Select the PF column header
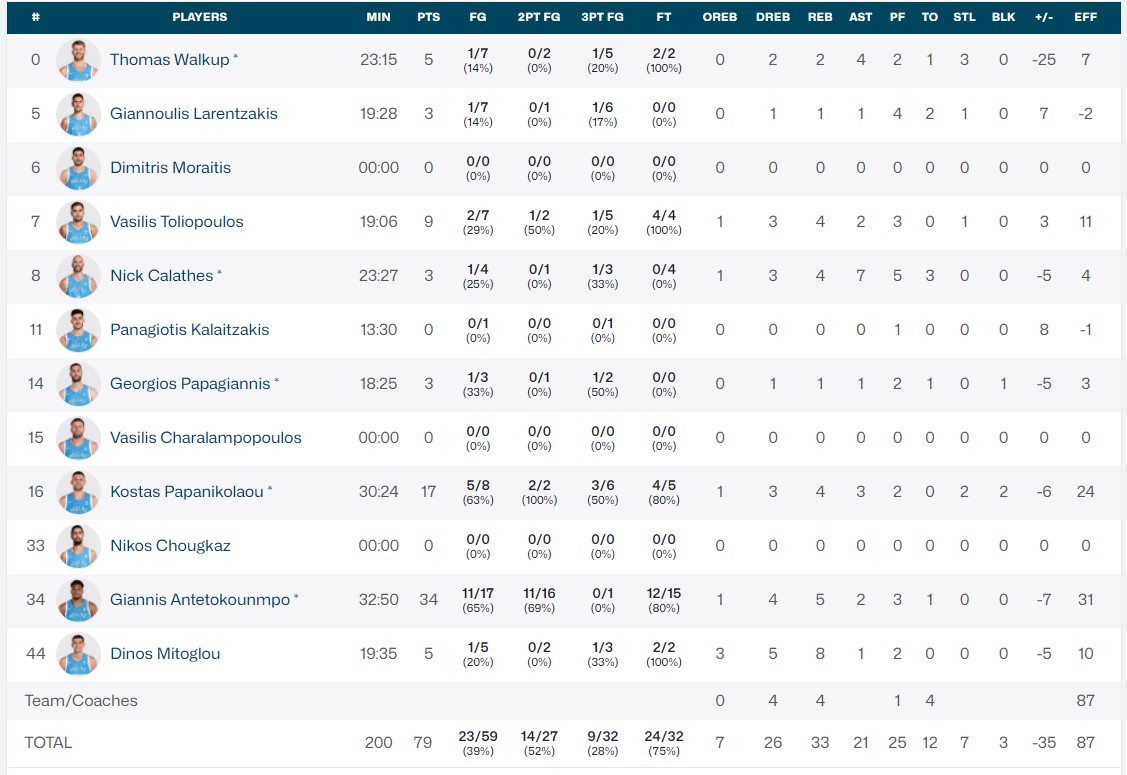Screen dimensions: 1127x775 click(897, 17)
